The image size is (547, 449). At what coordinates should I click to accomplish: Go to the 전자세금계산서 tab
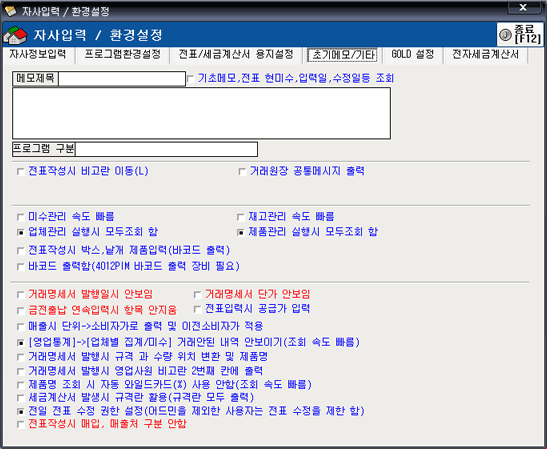coord(485,55)
